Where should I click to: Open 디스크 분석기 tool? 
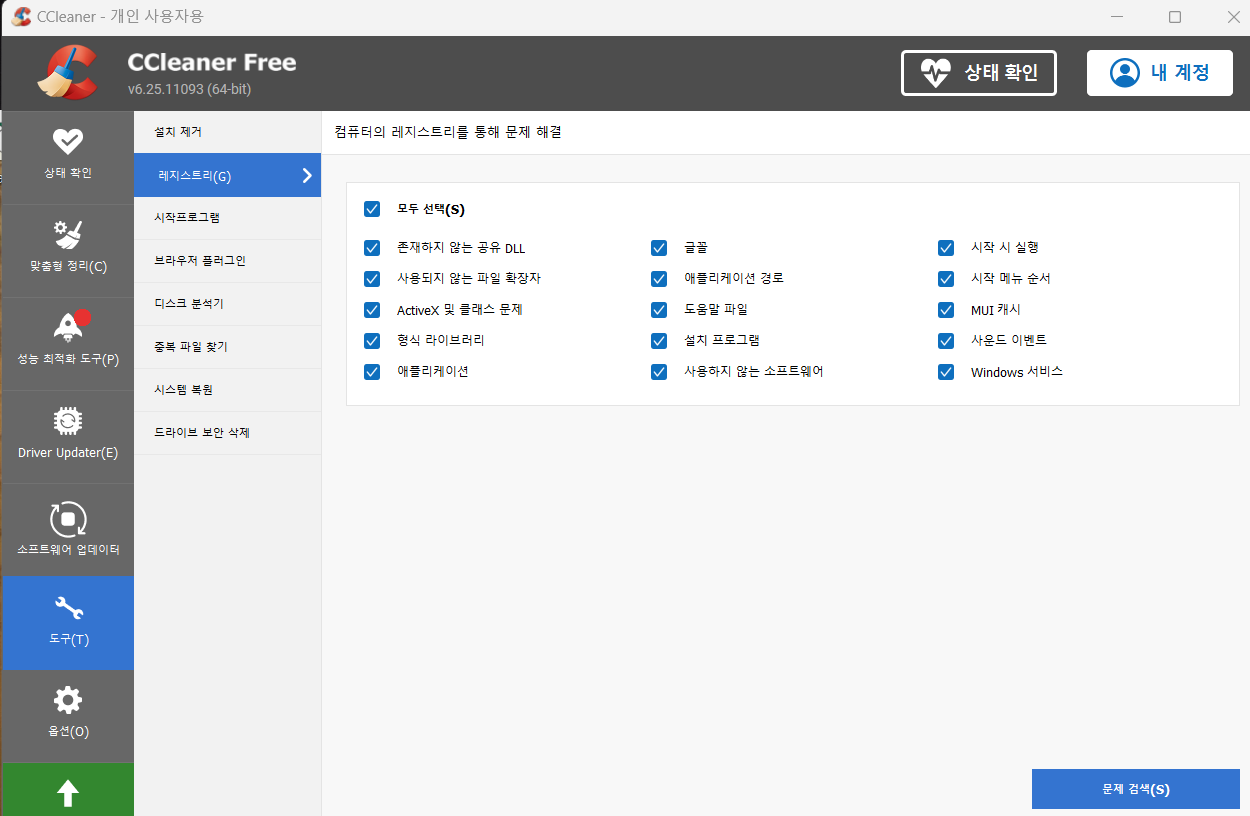coord(227,304)
